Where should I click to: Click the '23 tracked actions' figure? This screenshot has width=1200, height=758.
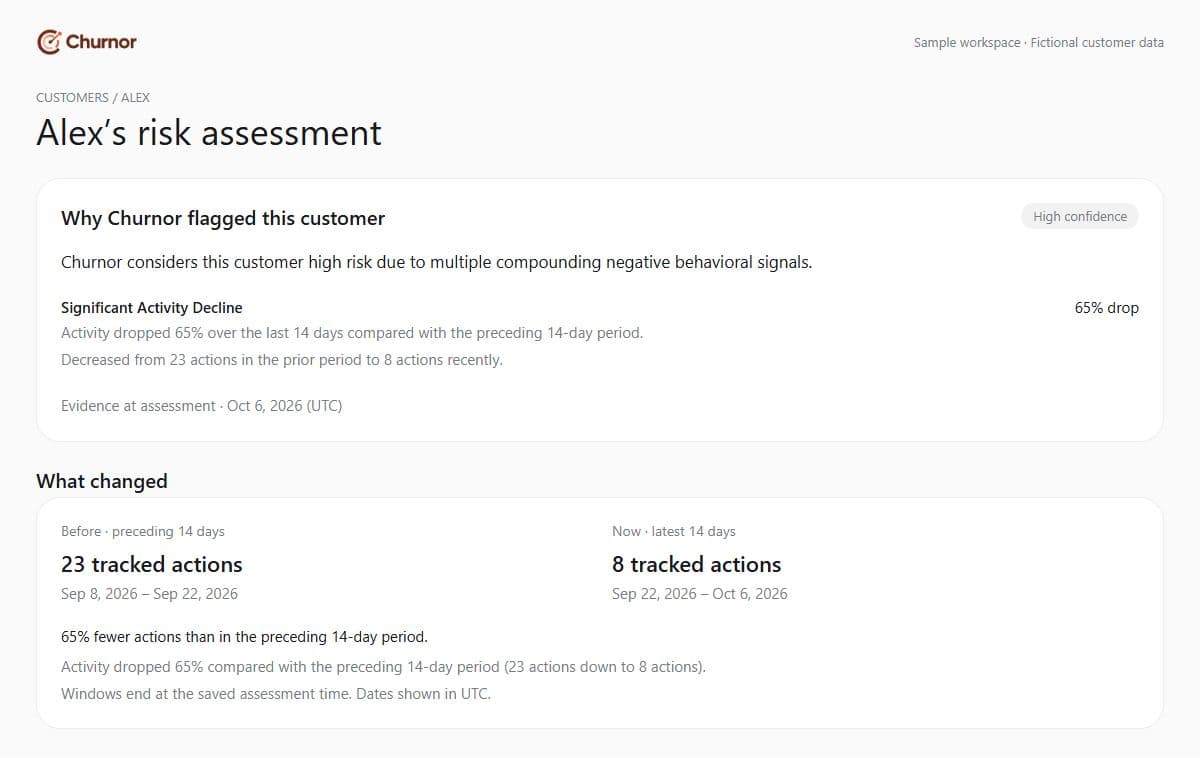[152, 564]
